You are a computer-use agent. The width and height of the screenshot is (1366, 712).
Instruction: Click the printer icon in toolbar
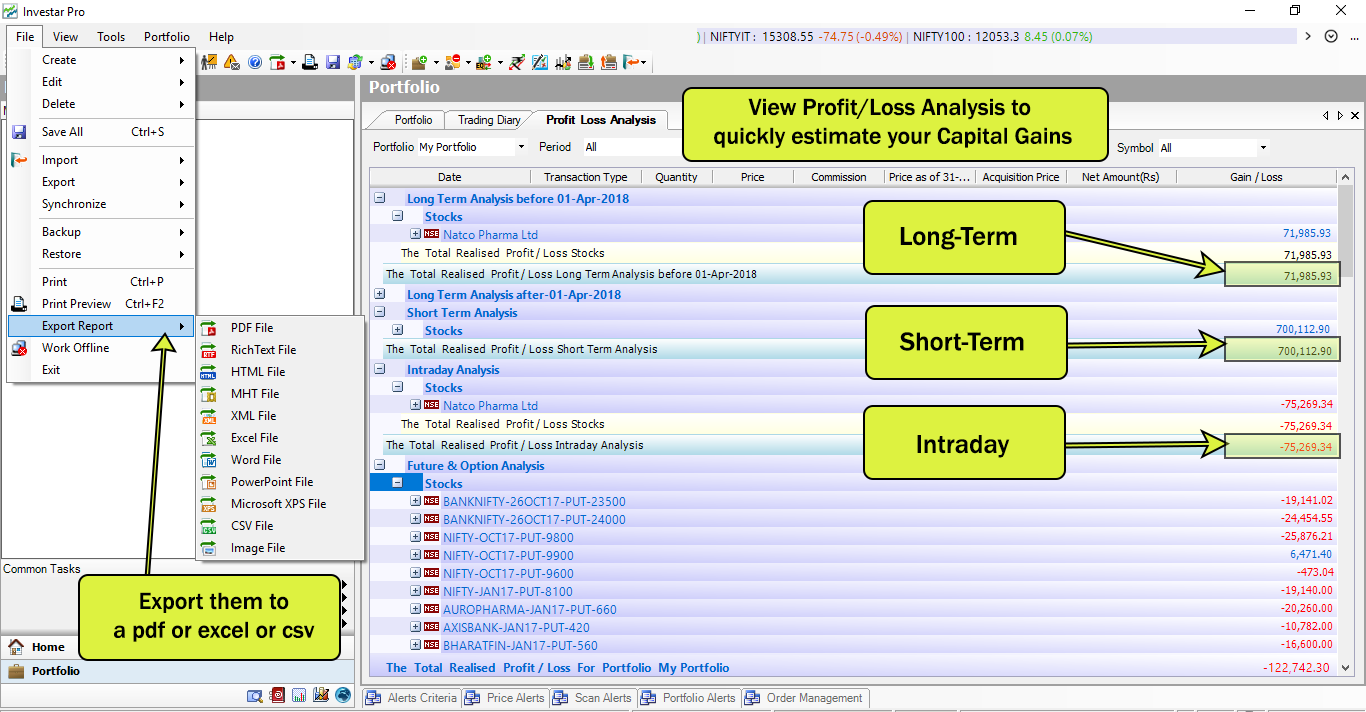(x=310, y=62)
